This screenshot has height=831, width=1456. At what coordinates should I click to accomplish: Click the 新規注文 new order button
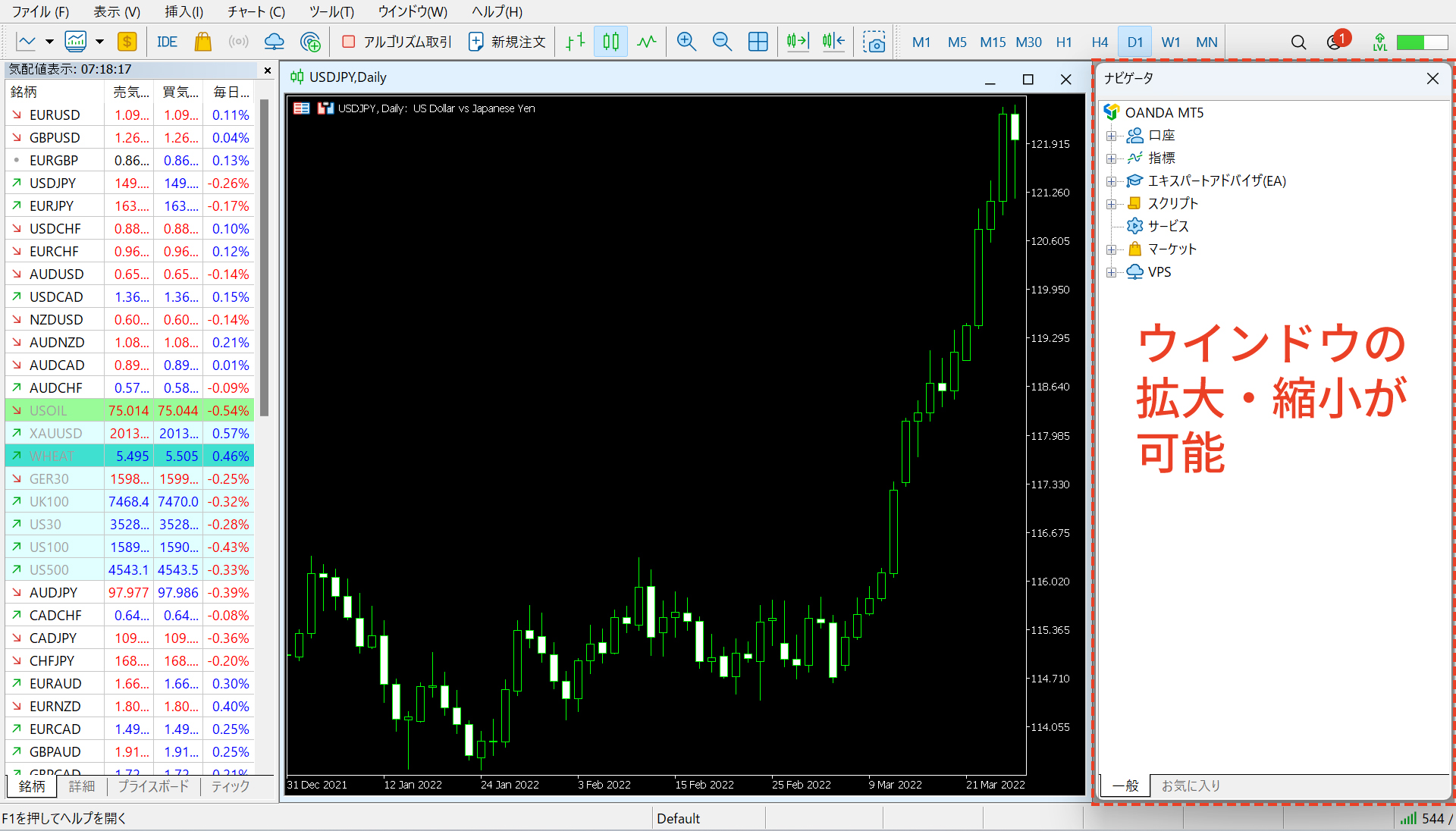click(507, 42)
